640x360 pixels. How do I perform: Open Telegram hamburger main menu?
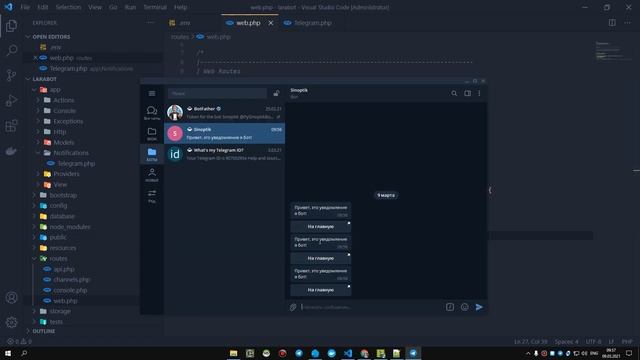tap(152, 93)
